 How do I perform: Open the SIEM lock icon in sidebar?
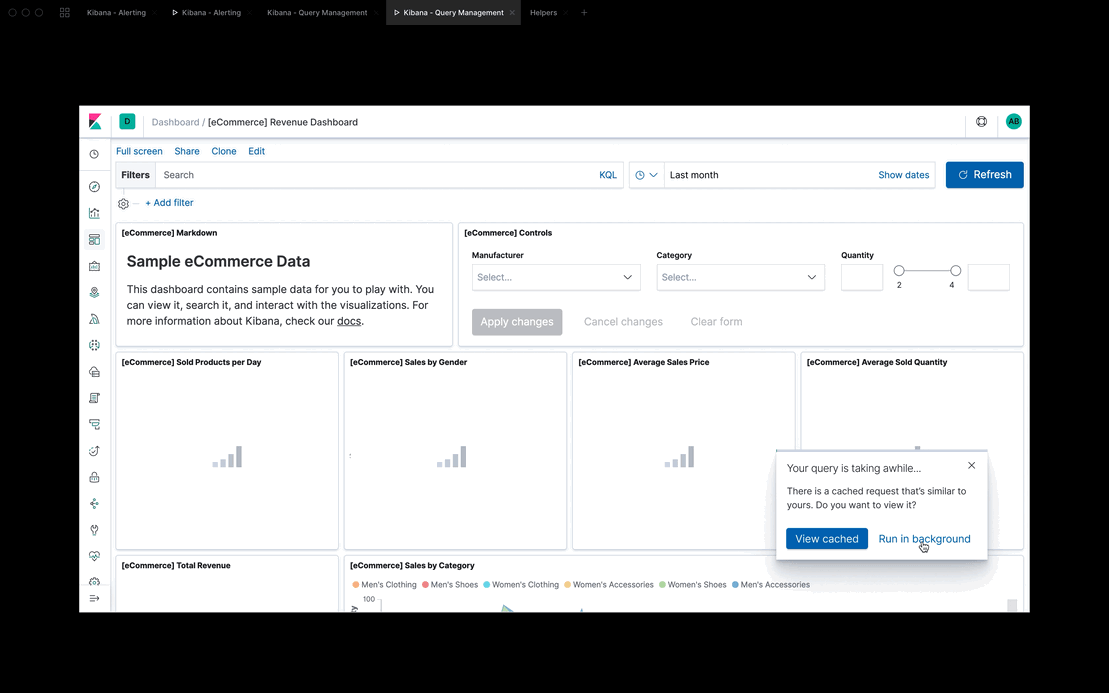[x=94, y=477]
